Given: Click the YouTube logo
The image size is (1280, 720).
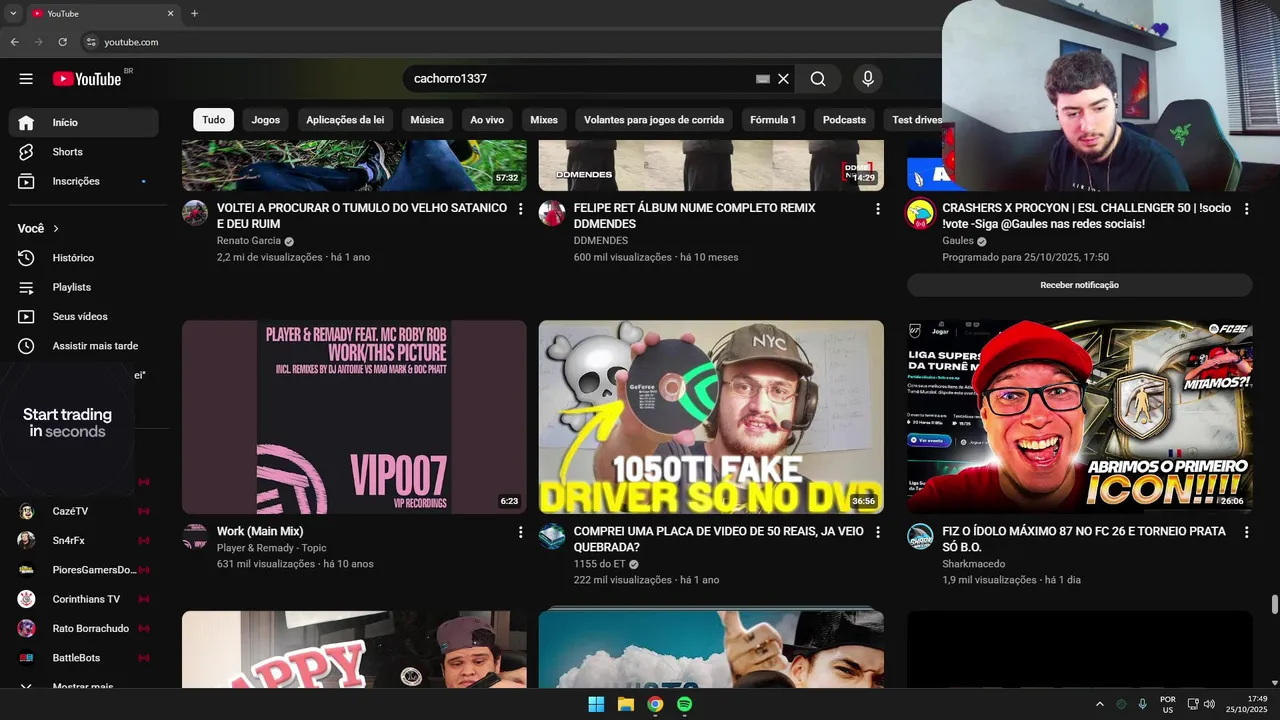Looking at the screenshot, I should tap(87, 79).
